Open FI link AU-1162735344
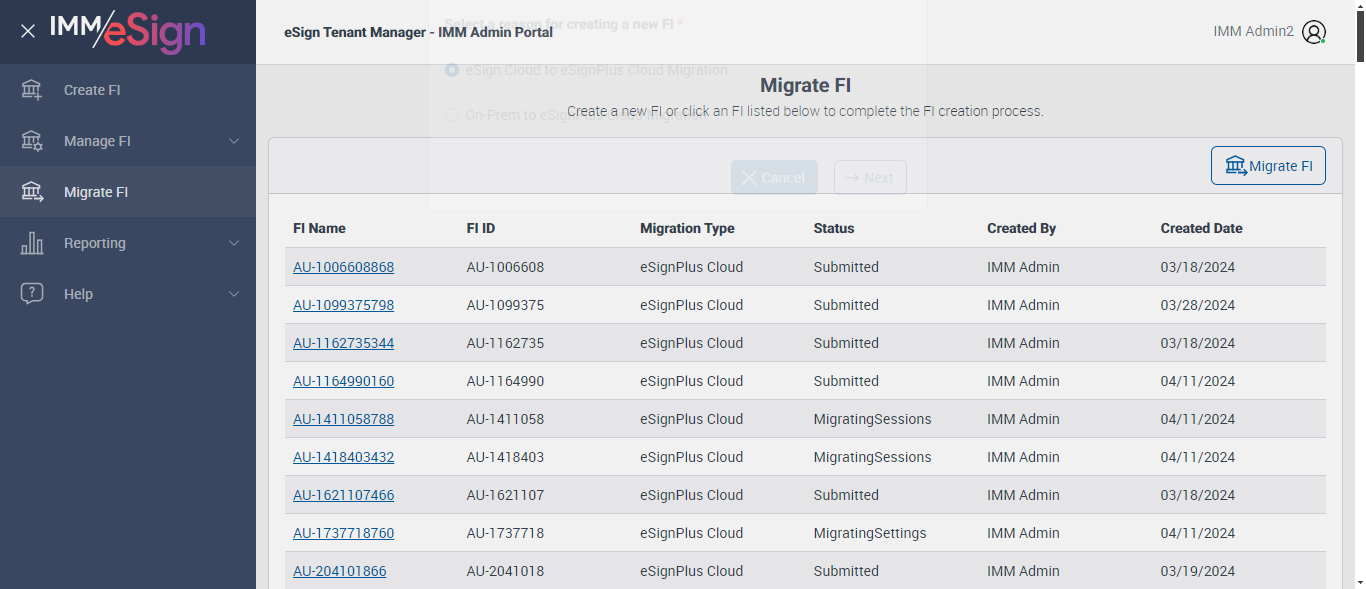 (x=343, y=343)
